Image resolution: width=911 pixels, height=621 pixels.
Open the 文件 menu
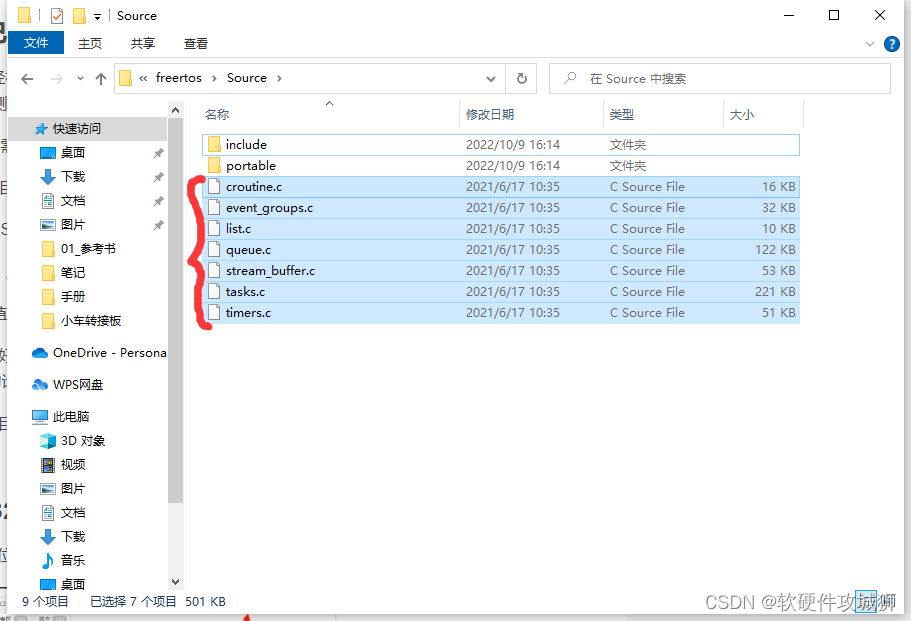point(36,43)
